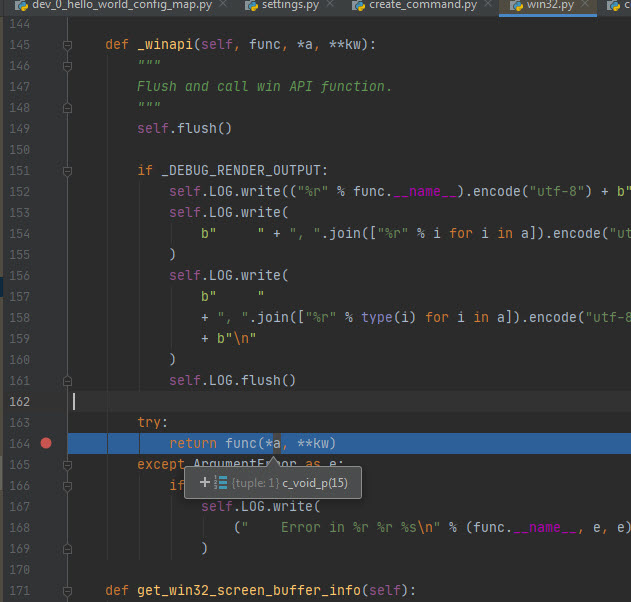Click the 'Flush and call win API function.' docstring
Screen dimensions: 631x602
[x=264, y=86]
